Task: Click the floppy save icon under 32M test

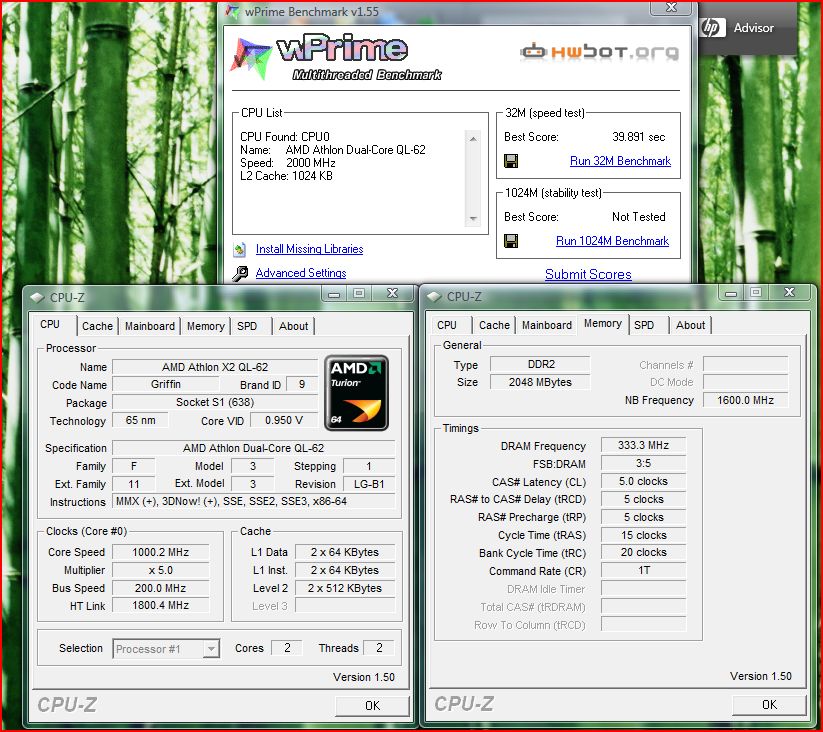Action: (511, 161)
